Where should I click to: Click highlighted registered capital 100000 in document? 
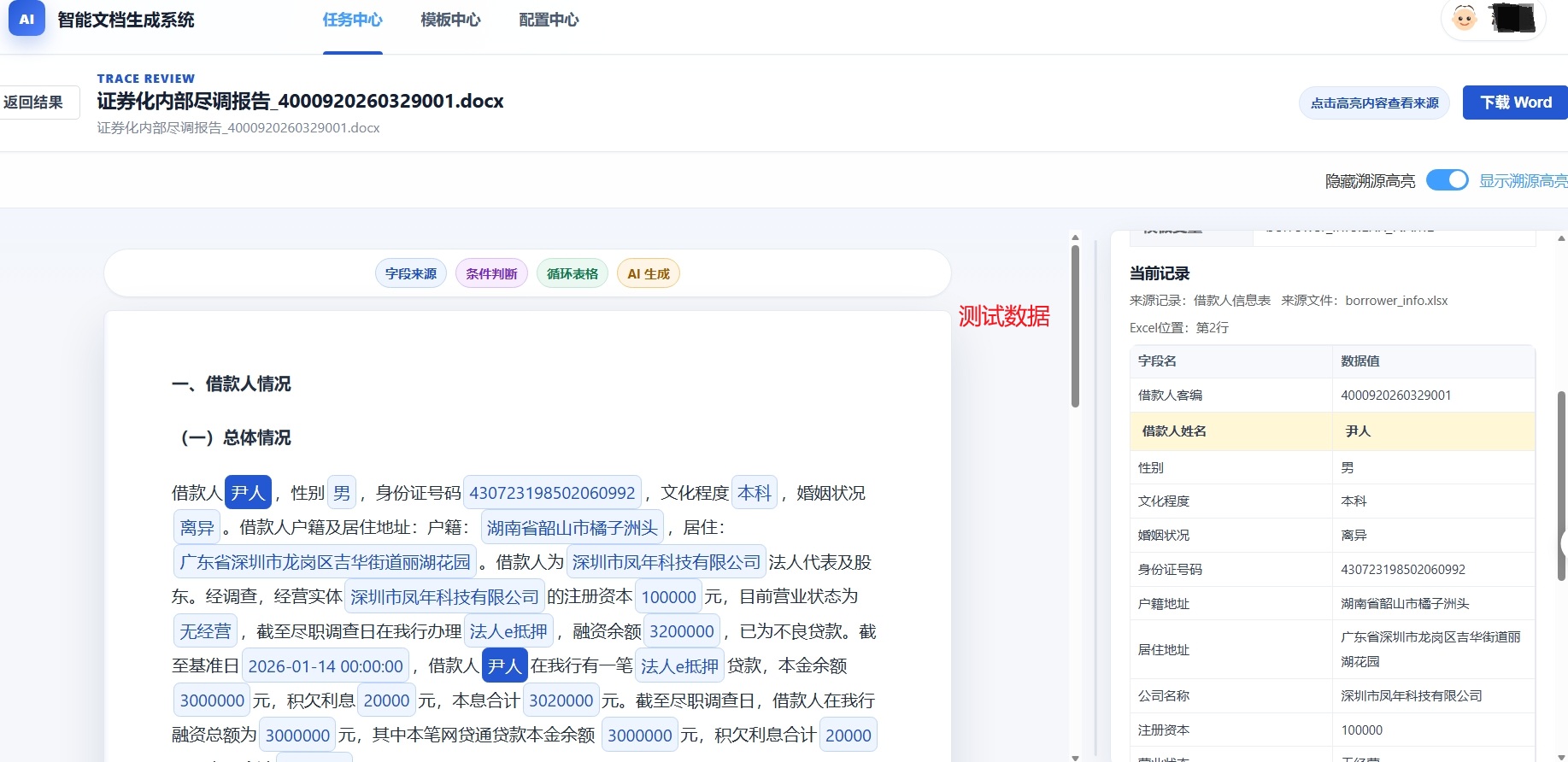(x=669, y=596)
